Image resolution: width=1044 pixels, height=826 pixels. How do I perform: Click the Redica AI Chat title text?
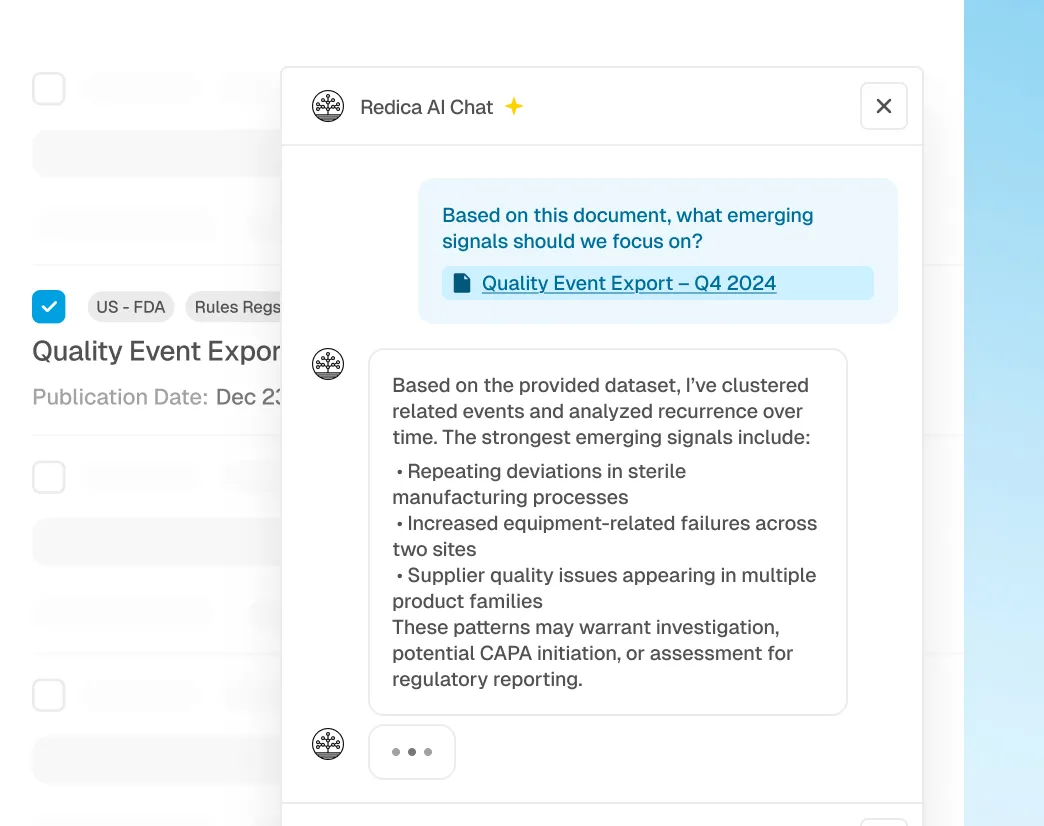[x=428, y=106]
